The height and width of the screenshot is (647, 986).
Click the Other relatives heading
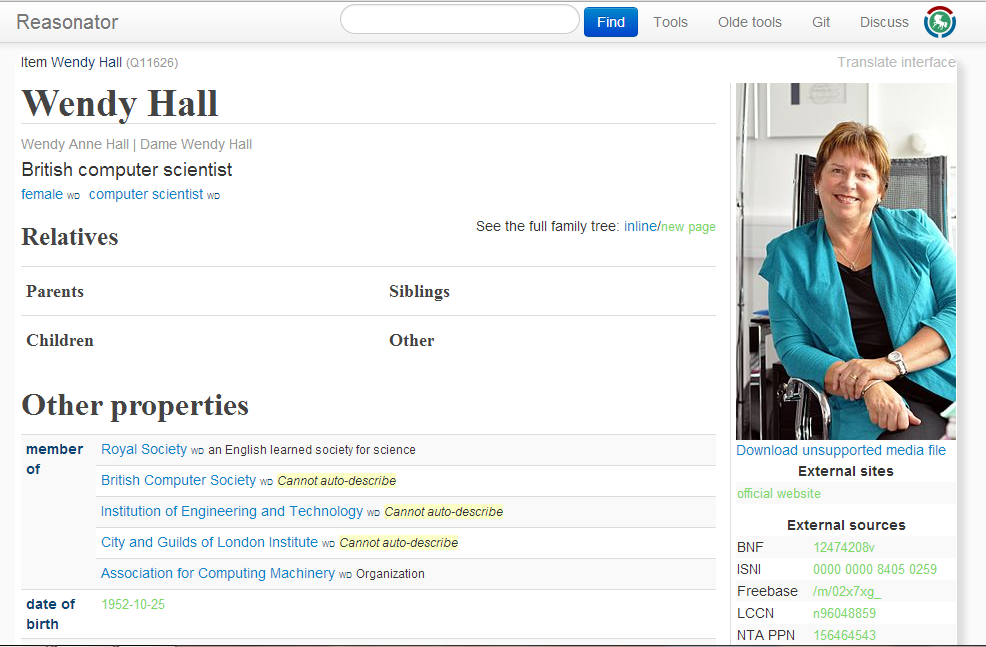[411, 340]
